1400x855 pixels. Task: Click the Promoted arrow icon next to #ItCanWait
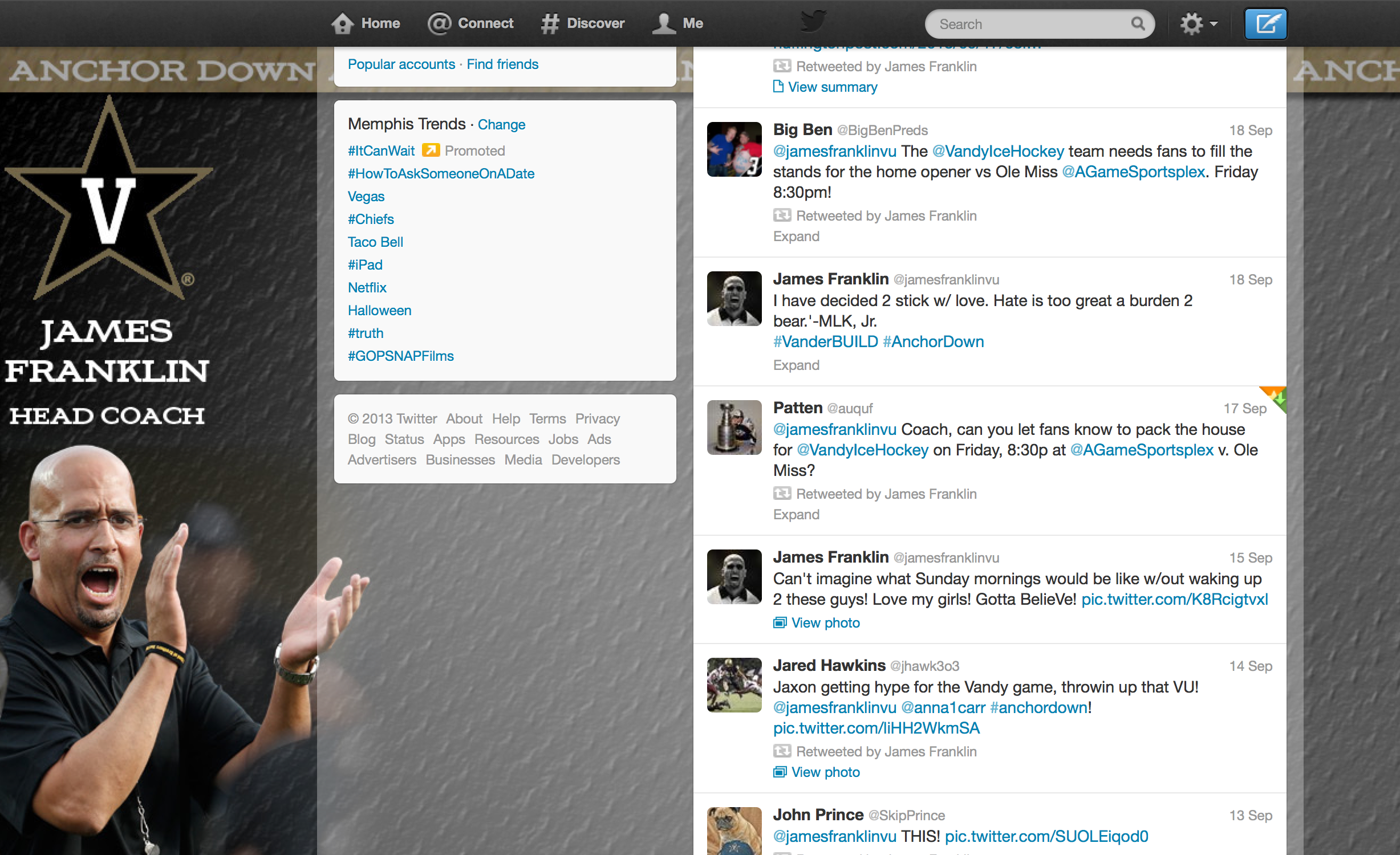point(431,150)
